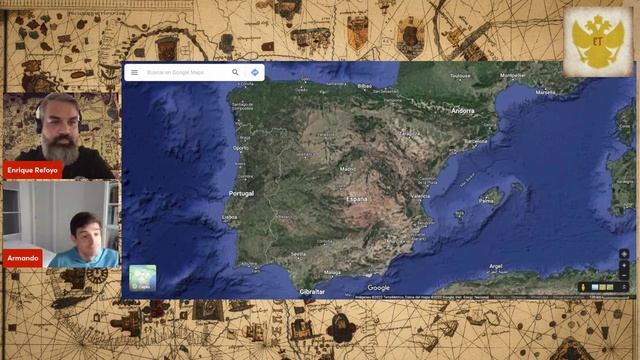
Task: Click the 'Palma' label on Mallorca
Action: pyautogui.click(x=486, y=201)
